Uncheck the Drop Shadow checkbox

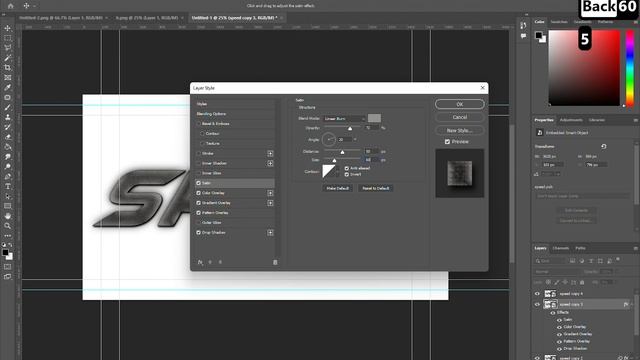tap(199, 233)
